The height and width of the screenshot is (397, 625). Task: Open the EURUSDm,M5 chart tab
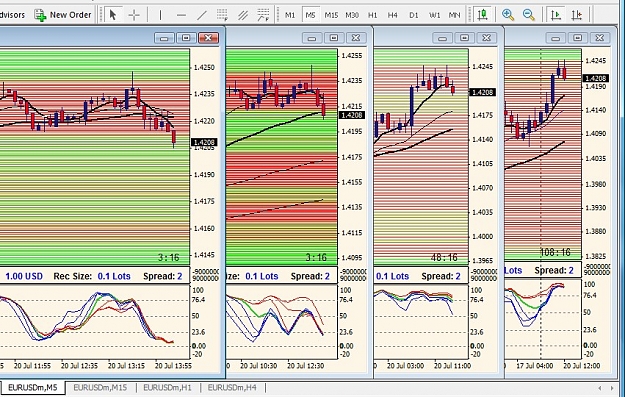pyautogui.click(x=33, y=387)
